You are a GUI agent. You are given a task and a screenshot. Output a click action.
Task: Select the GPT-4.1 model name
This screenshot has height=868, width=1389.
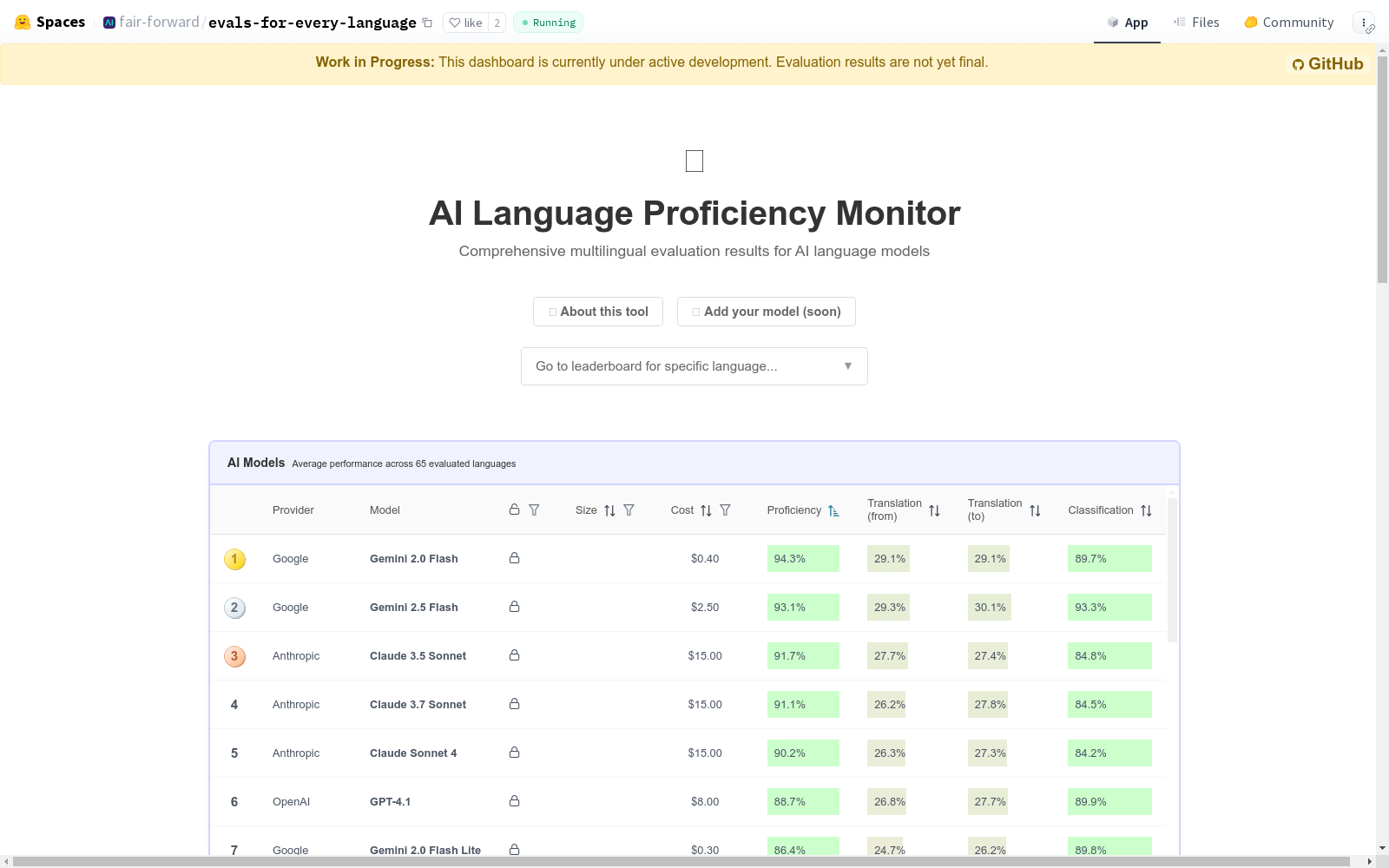(390, 802)
